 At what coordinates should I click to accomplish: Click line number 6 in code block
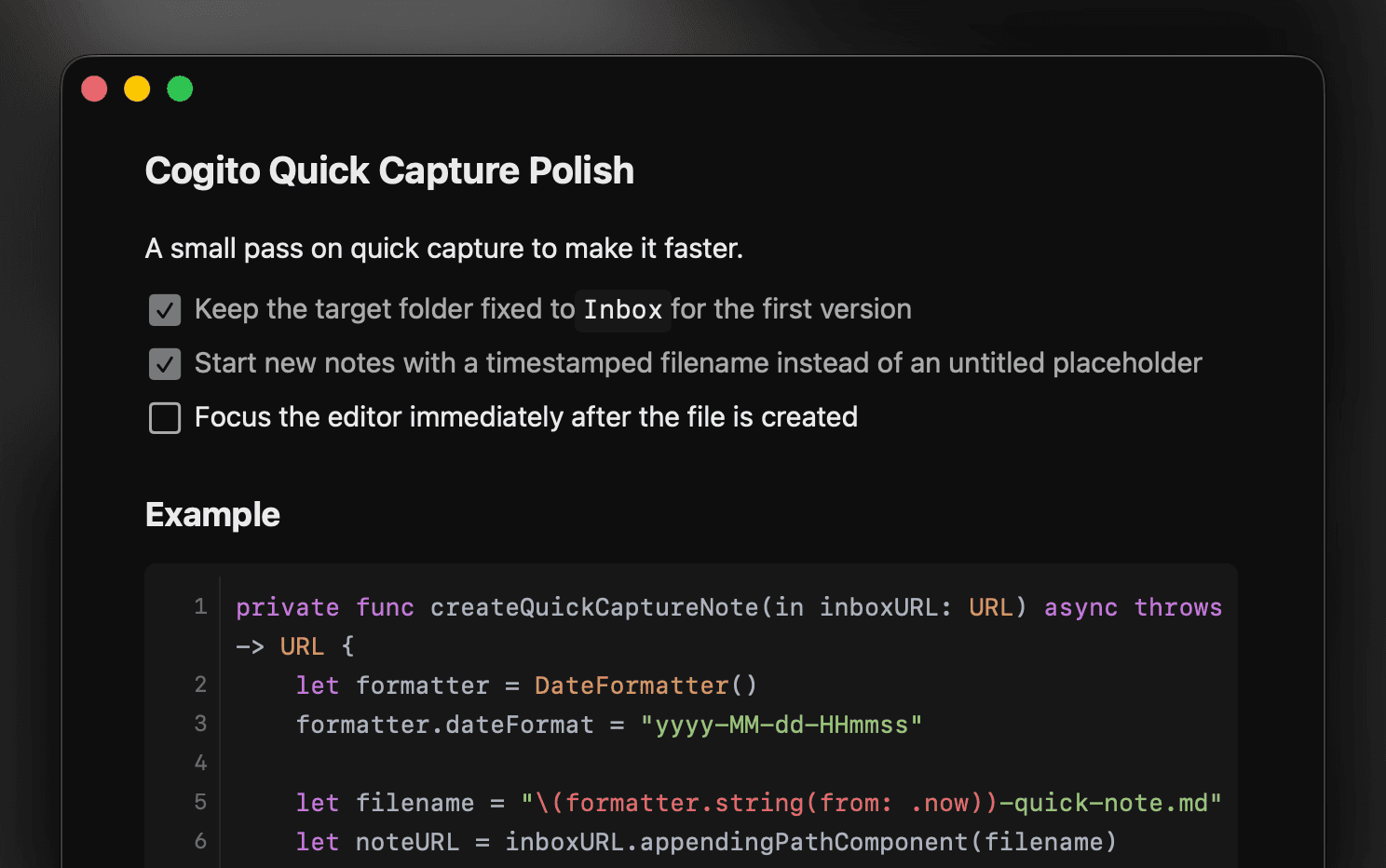tap(200, 842)
